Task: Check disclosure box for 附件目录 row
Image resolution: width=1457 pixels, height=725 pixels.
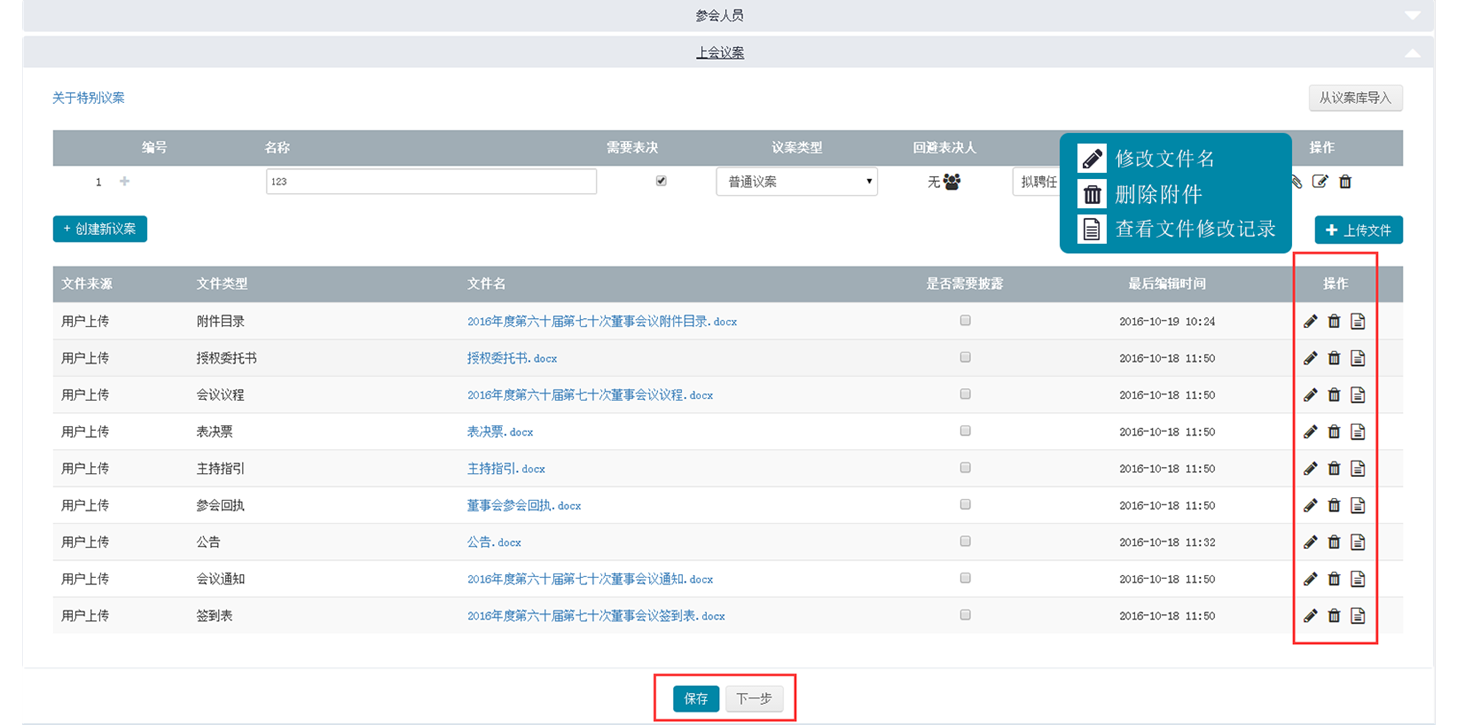Action: pyautogui.click(x=965, y=321)
